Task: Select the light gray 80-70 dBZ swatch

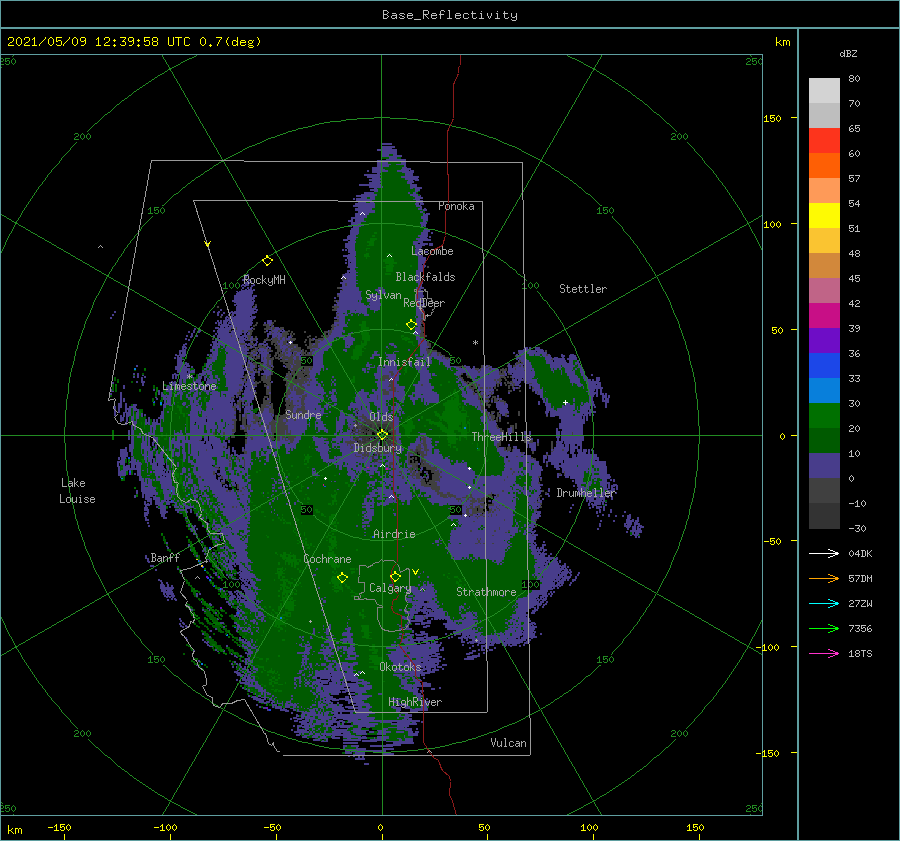Action: (824, 91)
